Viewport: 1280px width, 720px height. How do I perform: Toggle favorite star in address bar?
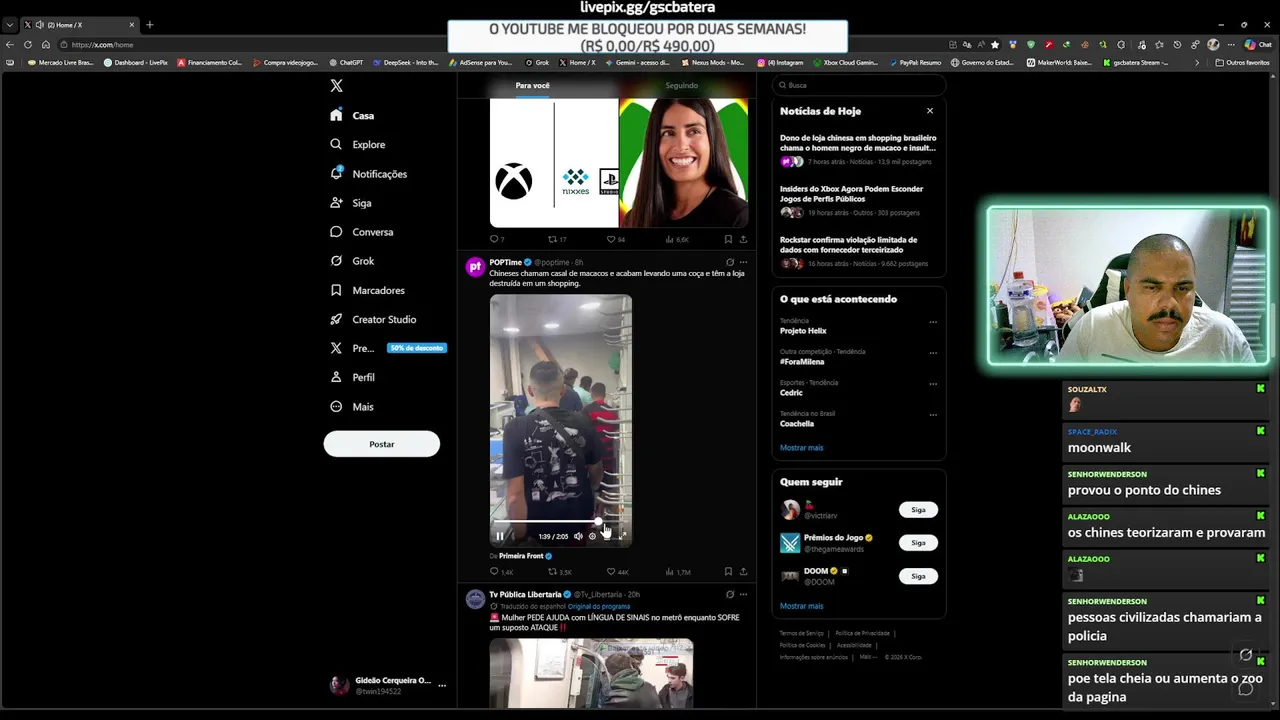coord(994,44)
